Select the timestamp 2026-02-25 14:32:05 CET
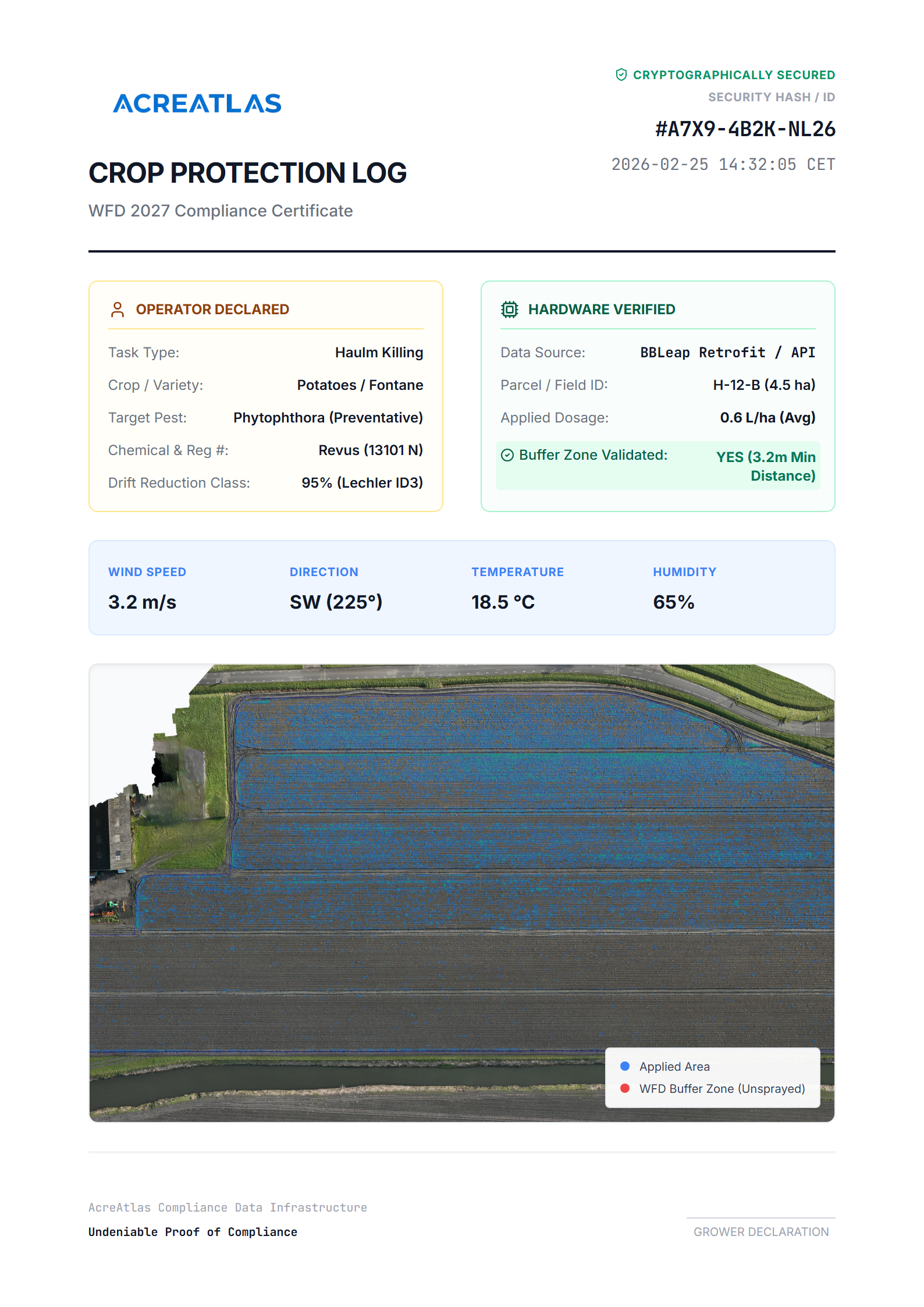Viewport: 924px width, 1307px height. pos(723,165)
